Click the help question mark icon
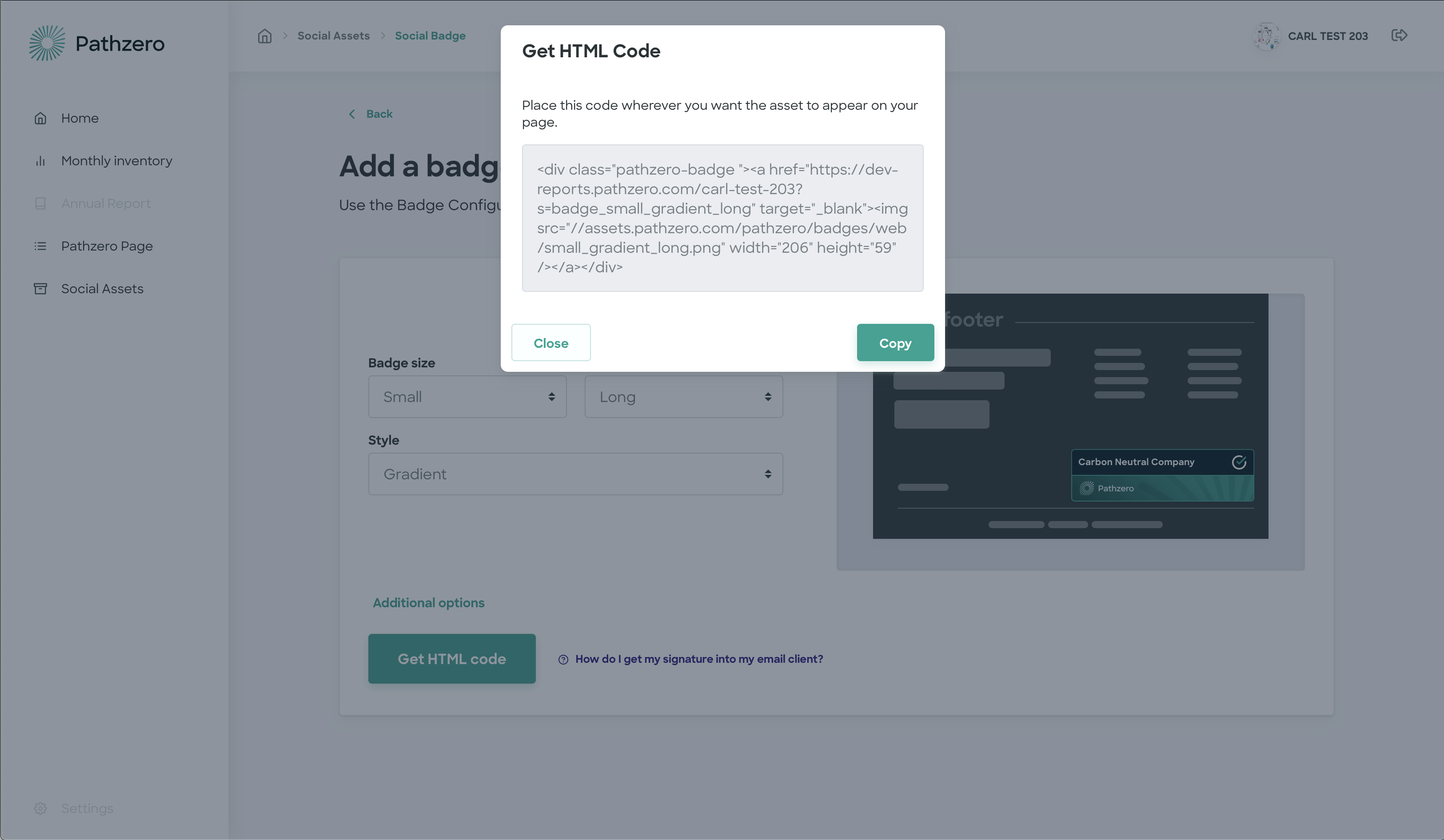The height and width of the screenshot is (840, 1444). coord(563,660)
